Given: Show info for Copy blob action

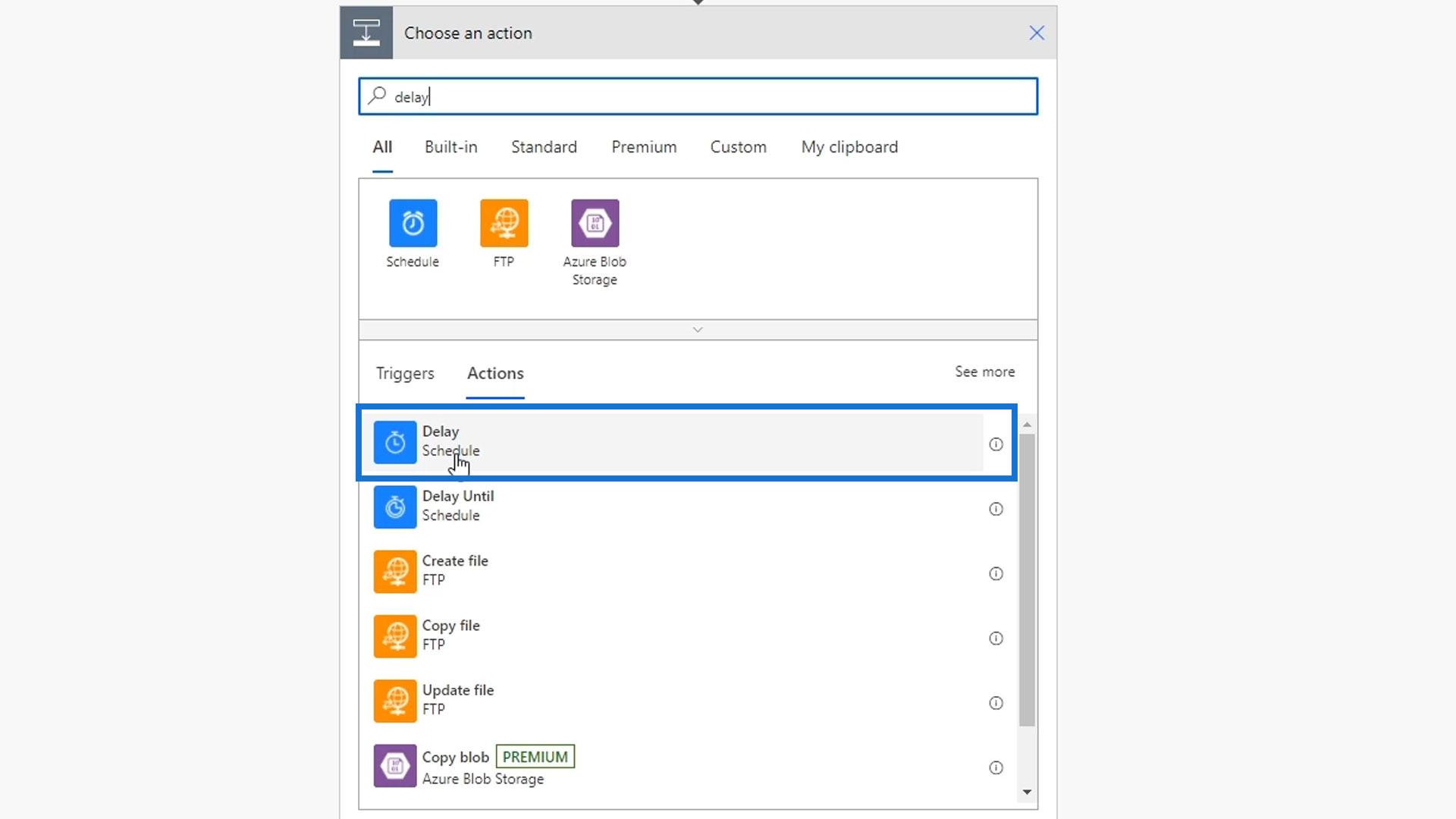Looking at the screenshot, I should [x=996, y=767].
